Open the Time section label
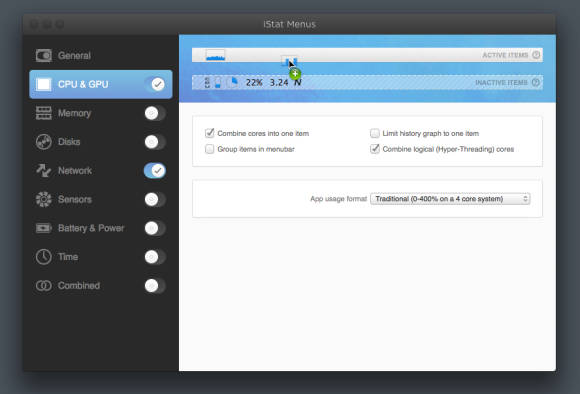 click(68, 257)
